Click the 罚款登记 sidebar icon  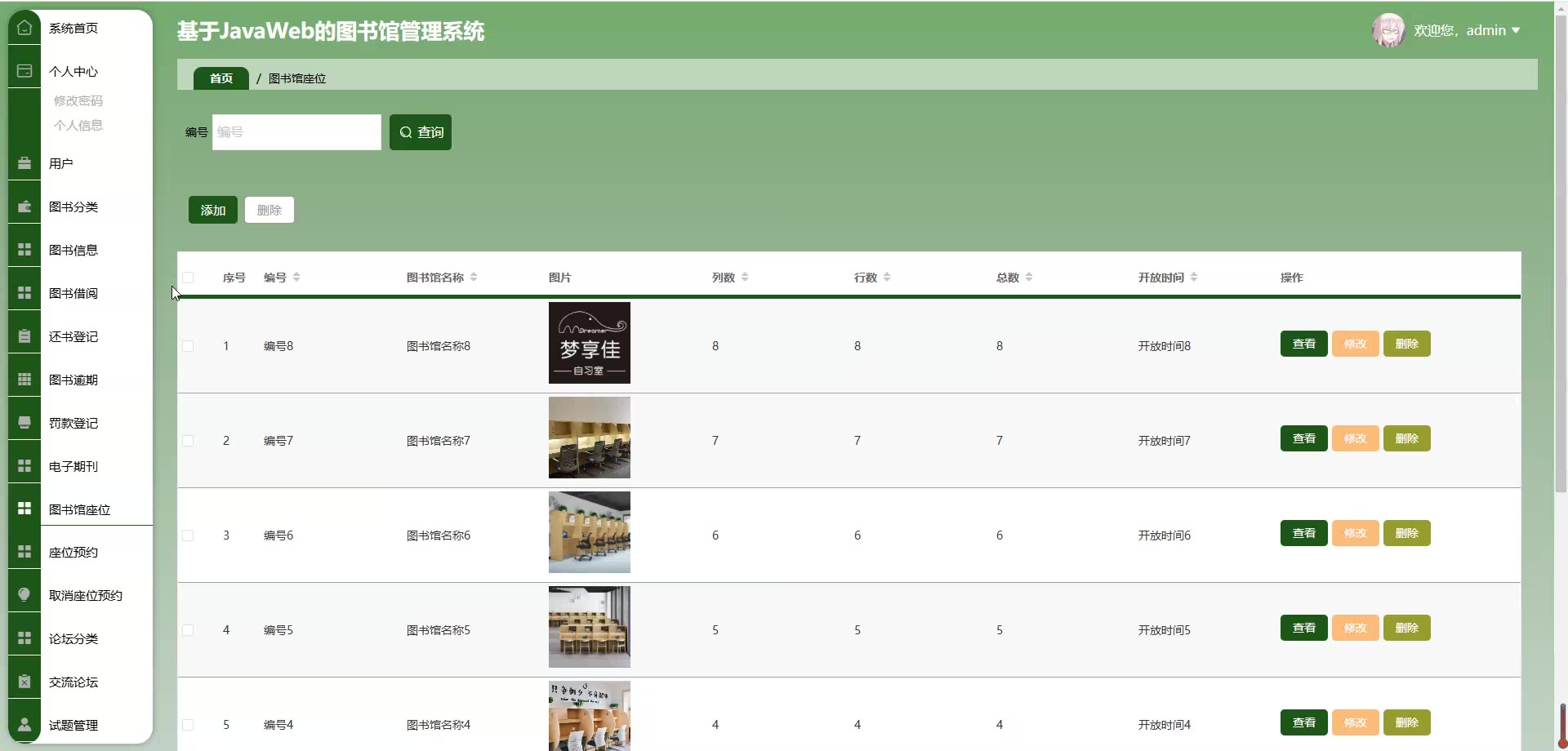(x=24, y=423)
